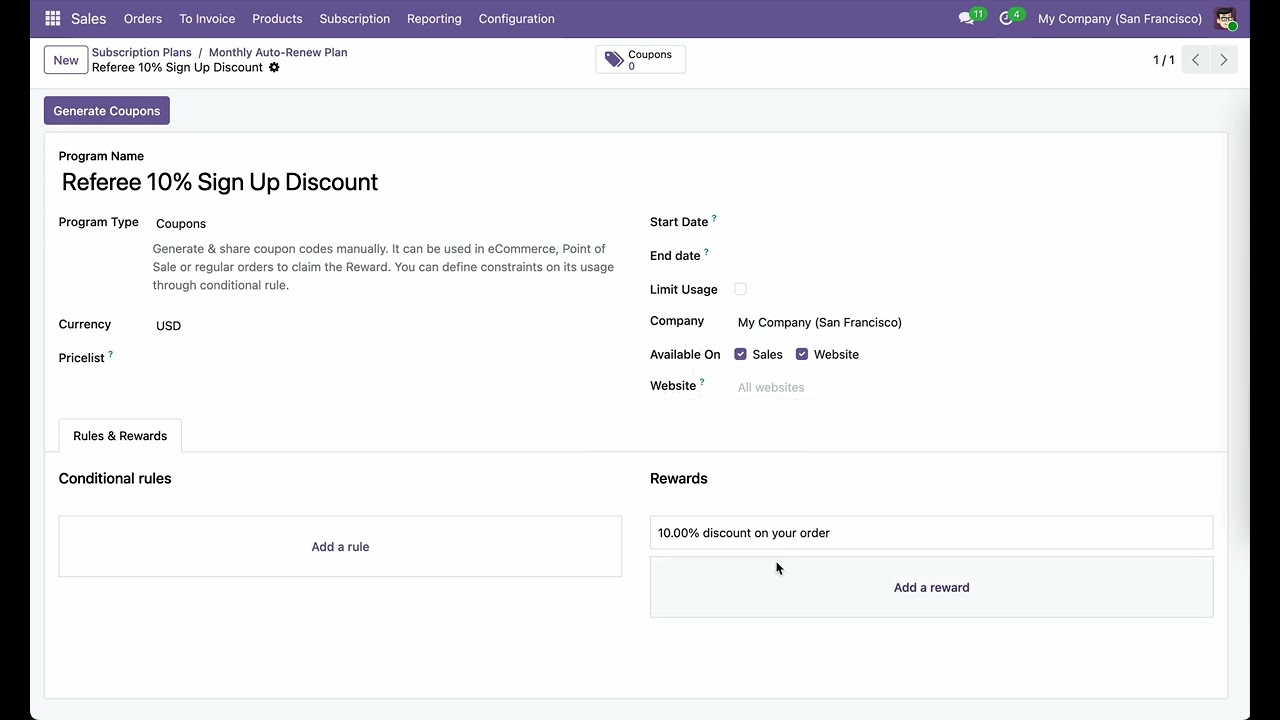The width and height of the screenshot is (1280, 720).
Task: Open the Pricelist field
Action: tap(386, 358)
